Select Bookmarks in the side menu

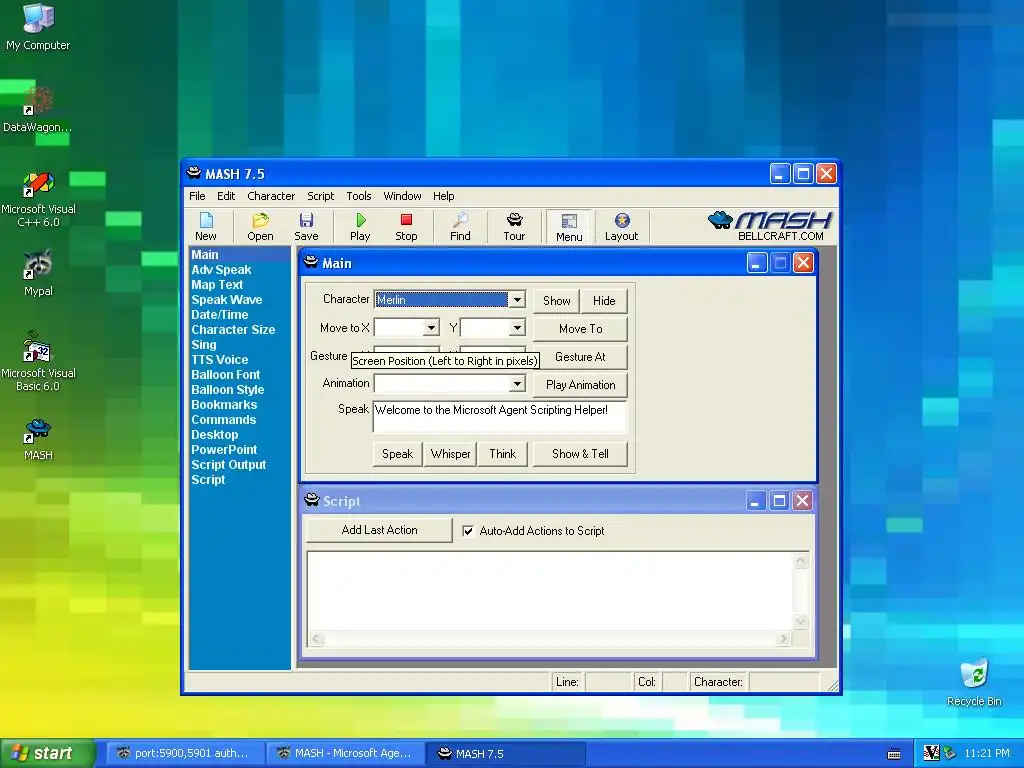pyautogui.click(x=224, y=405)
